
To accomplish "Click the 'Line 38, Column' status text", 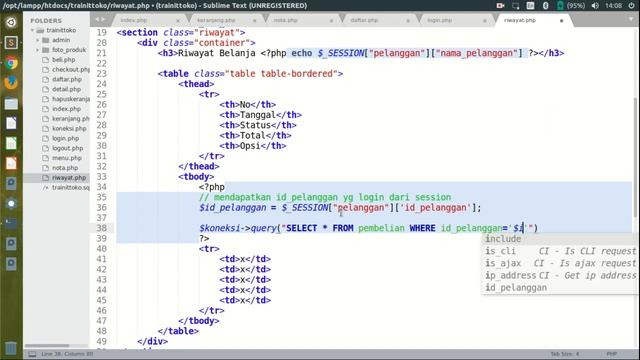I will tap(67, 354).
